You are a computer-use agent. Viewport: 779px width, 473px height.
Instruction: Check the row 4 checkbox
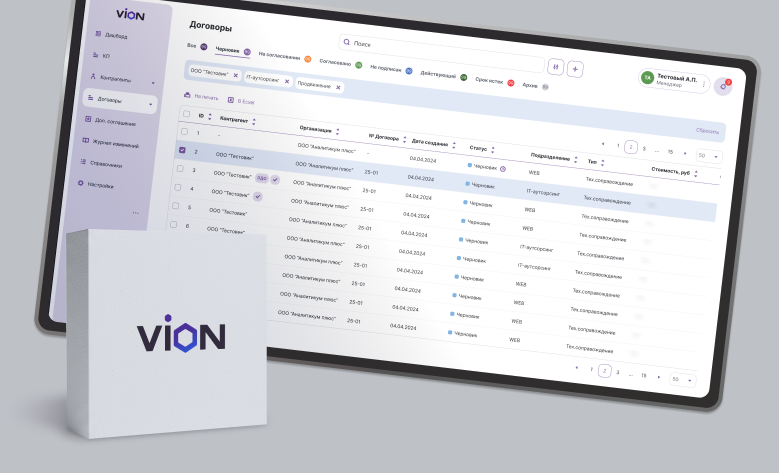tap(178, 187)
